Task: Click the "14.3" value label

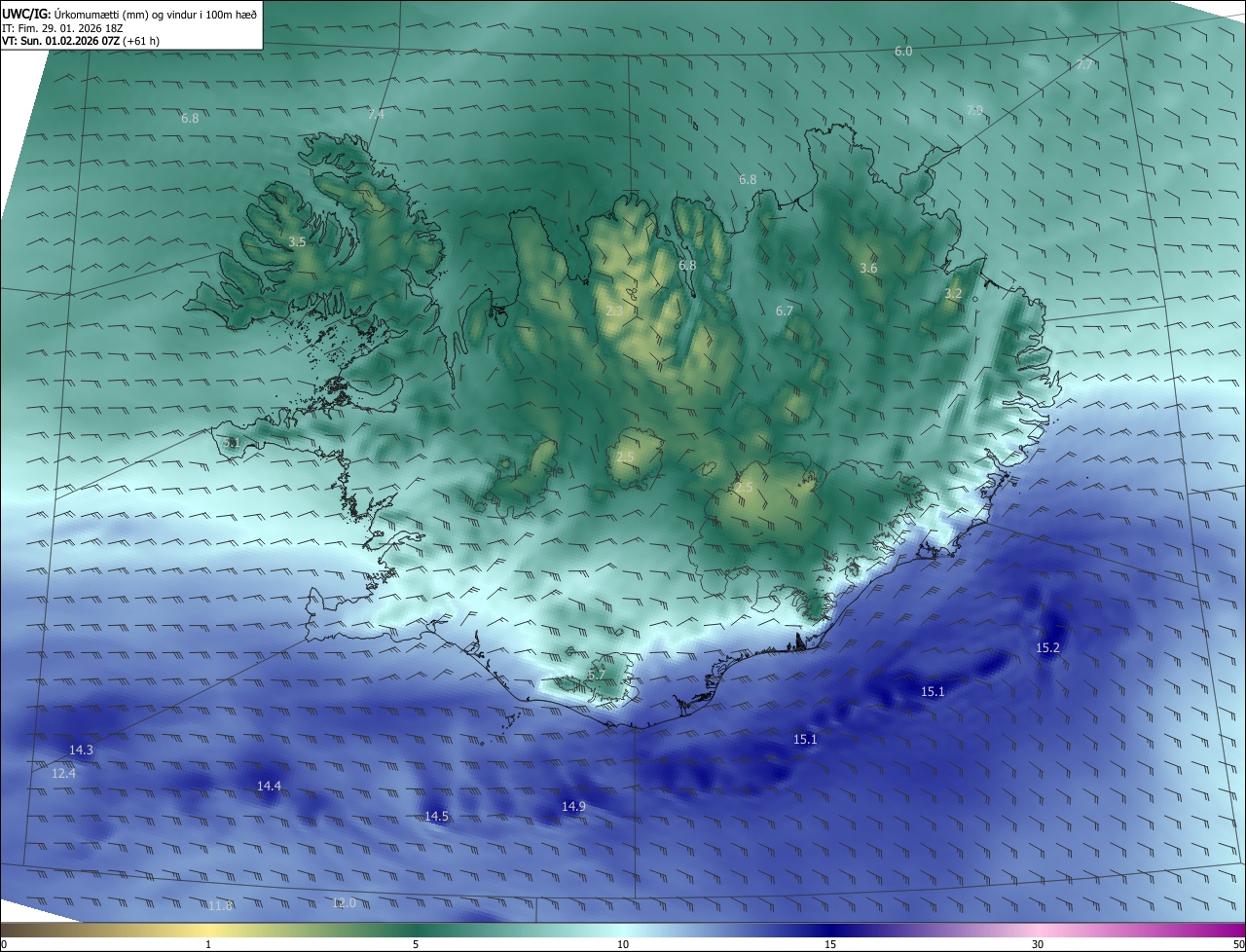Action: click(82, 750)
